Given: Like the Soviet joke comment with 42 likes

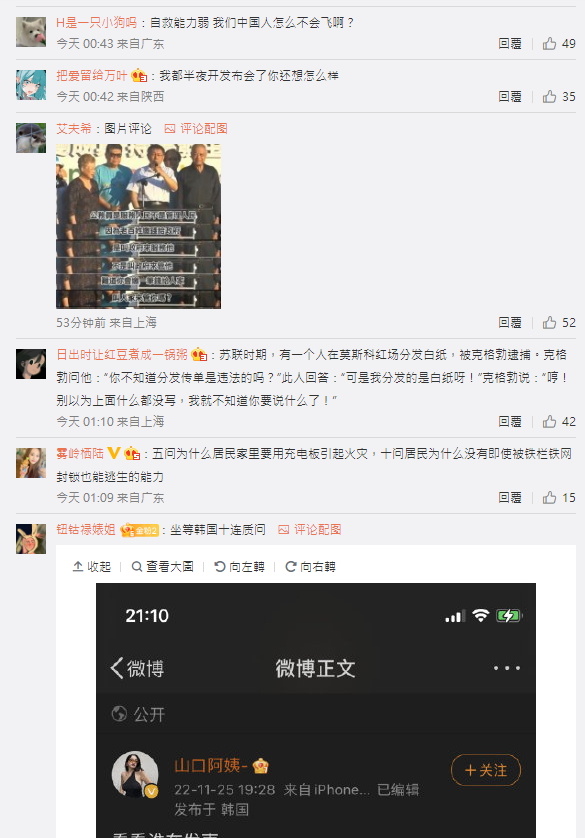Looking at the screenshot, I should [559, 422].
